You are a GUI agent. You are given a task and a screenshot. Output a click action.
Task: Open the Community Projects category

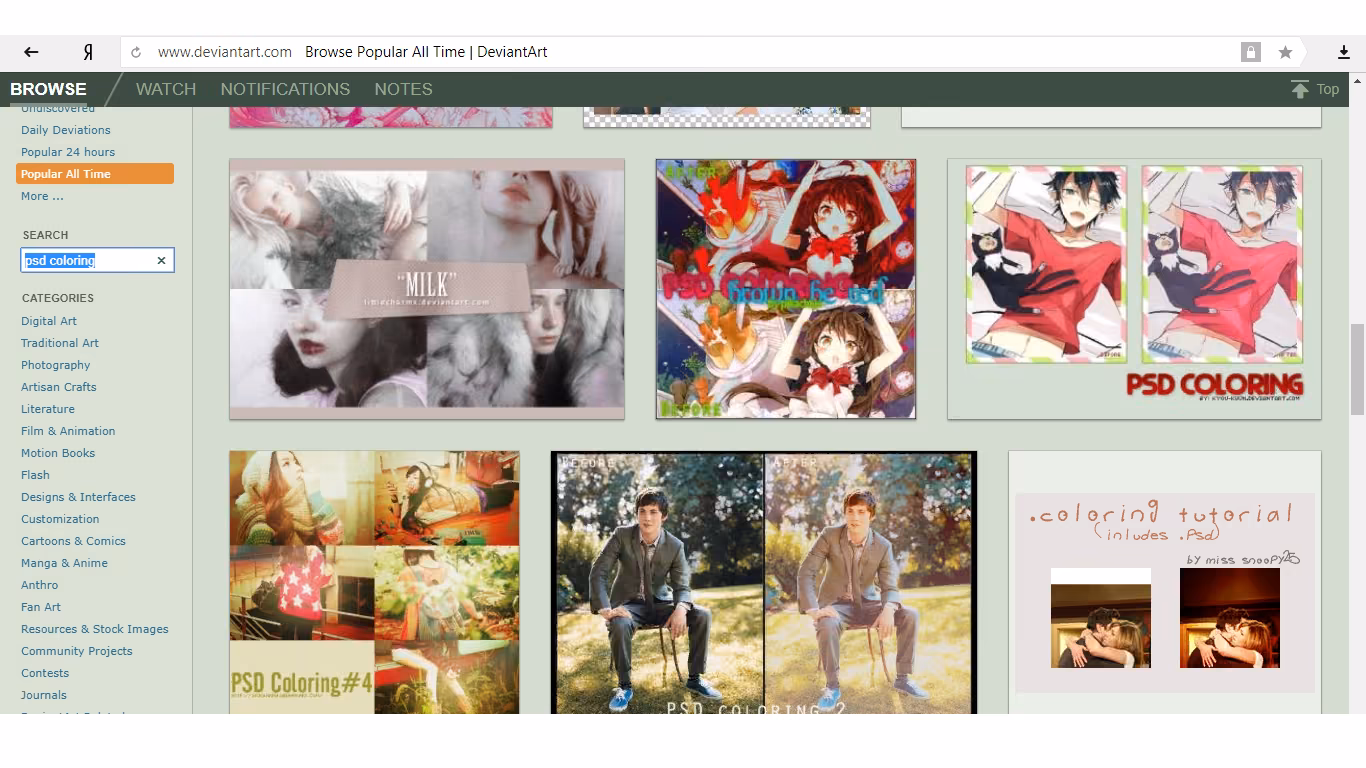tap(77, 651)
